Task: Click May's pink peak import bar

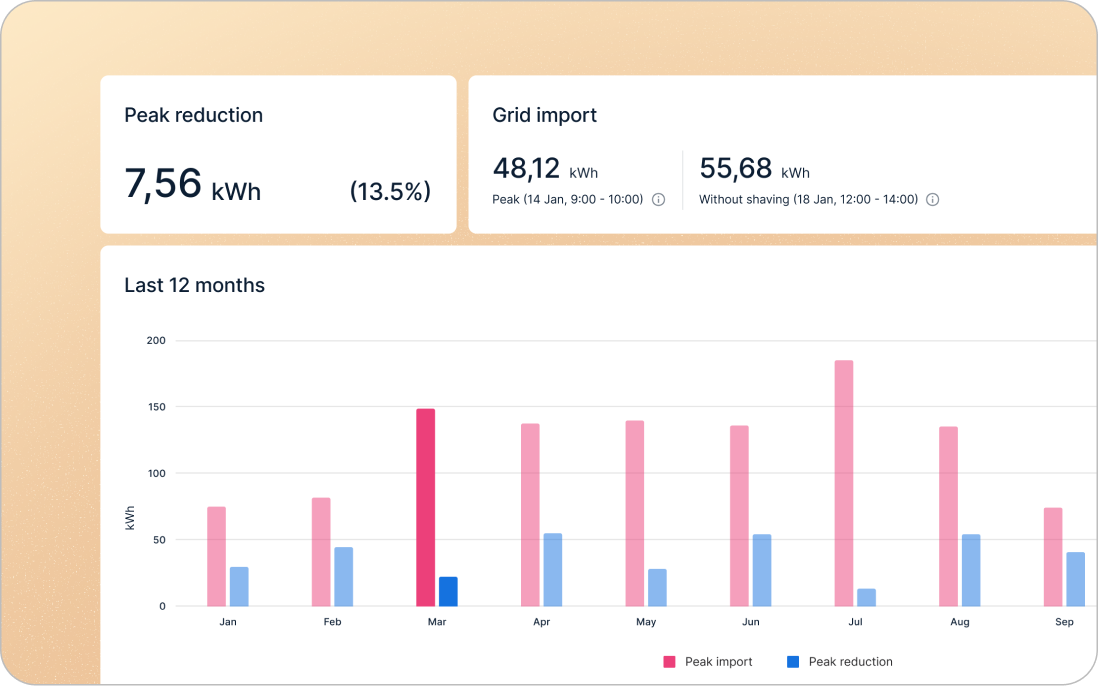Action: pos(634,513)
